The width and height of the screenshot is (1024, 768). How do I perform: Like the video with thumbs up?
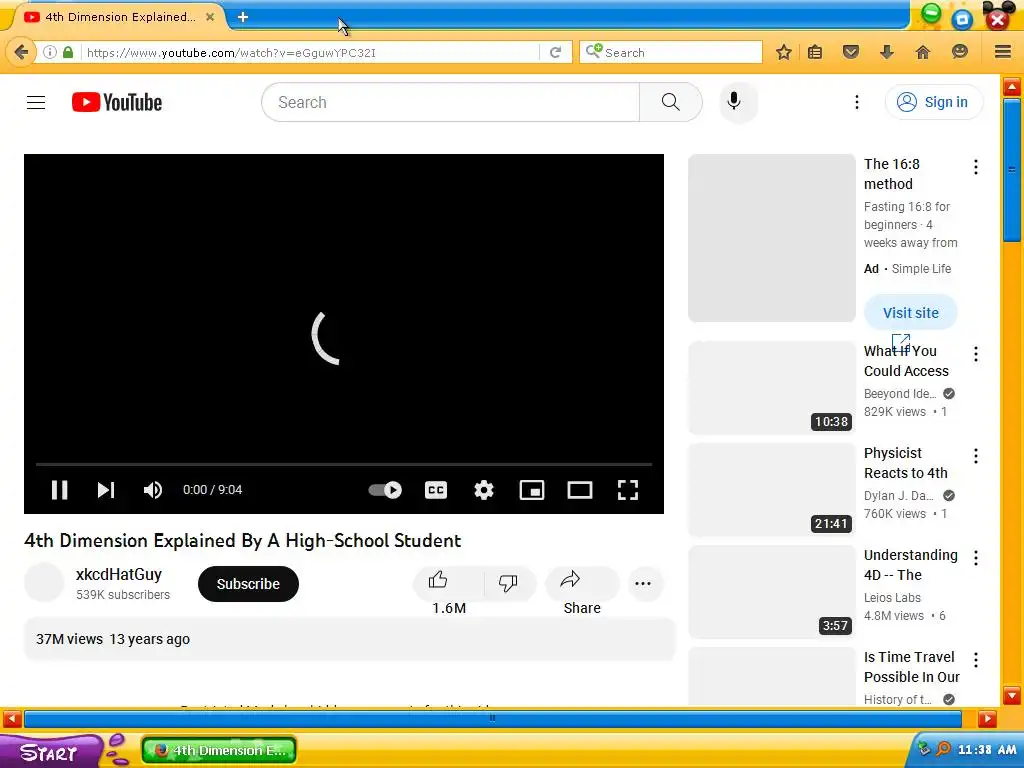[438, 580]
